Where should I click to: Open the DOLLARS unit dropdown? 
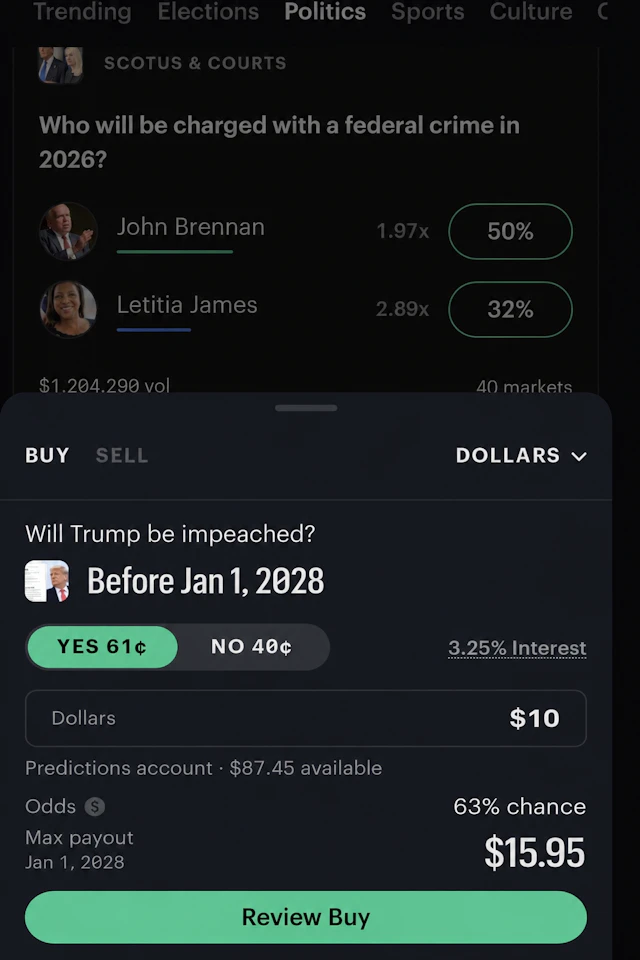pos(521,455)
